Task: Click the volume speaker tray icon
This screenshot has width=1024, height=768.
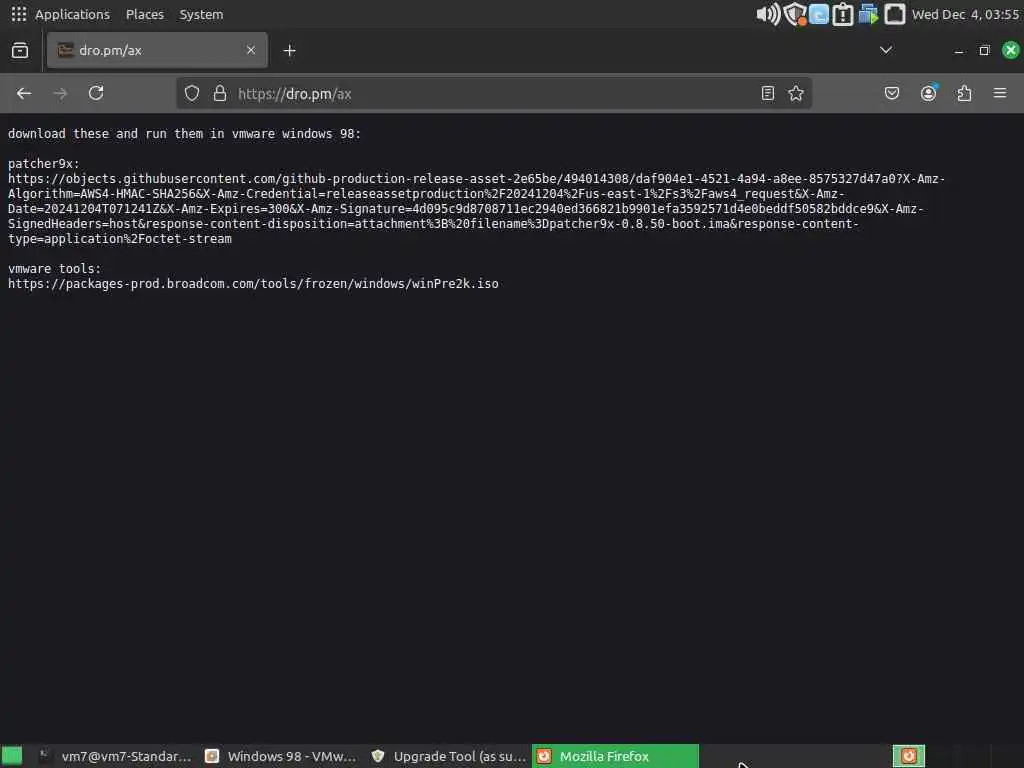Action: click(x=767, y=14)
